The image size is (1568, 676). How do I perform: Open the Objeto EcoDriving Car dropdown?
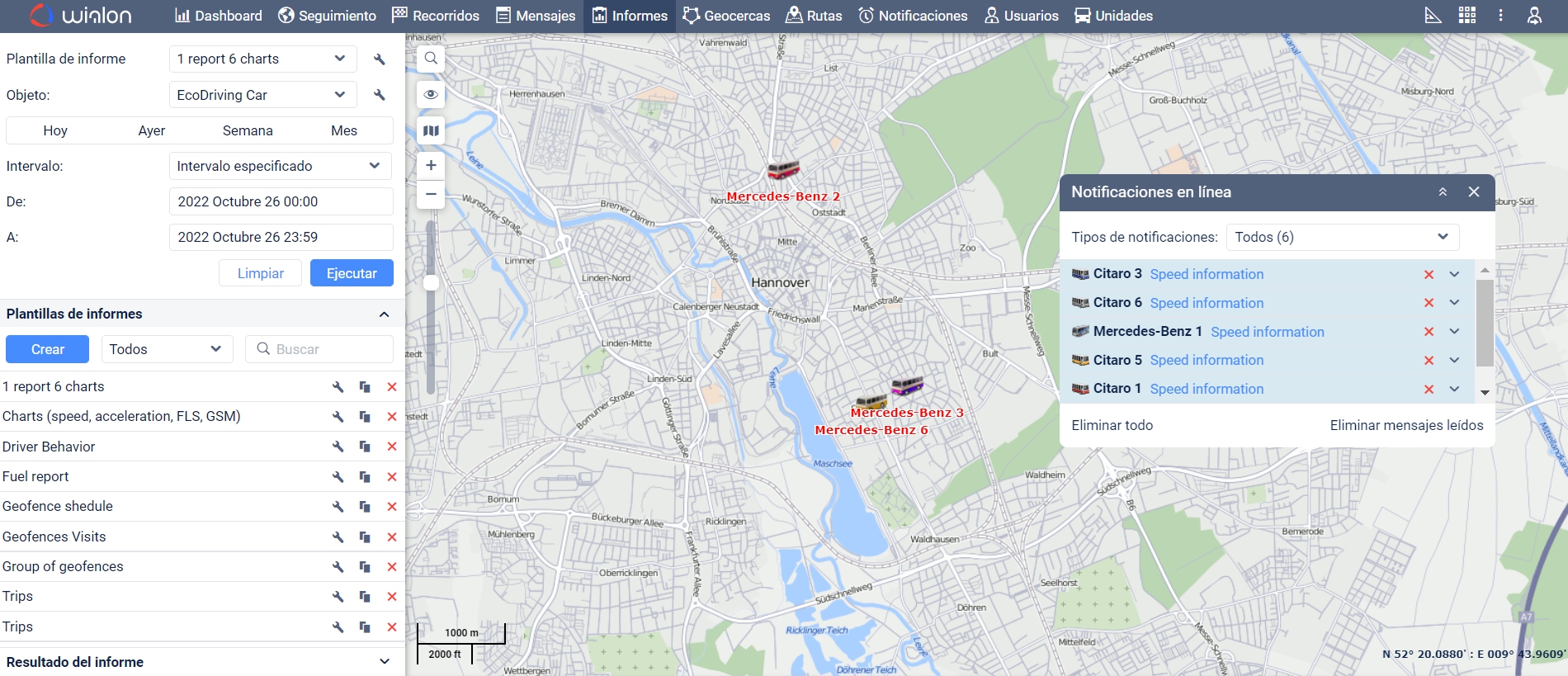262,95
